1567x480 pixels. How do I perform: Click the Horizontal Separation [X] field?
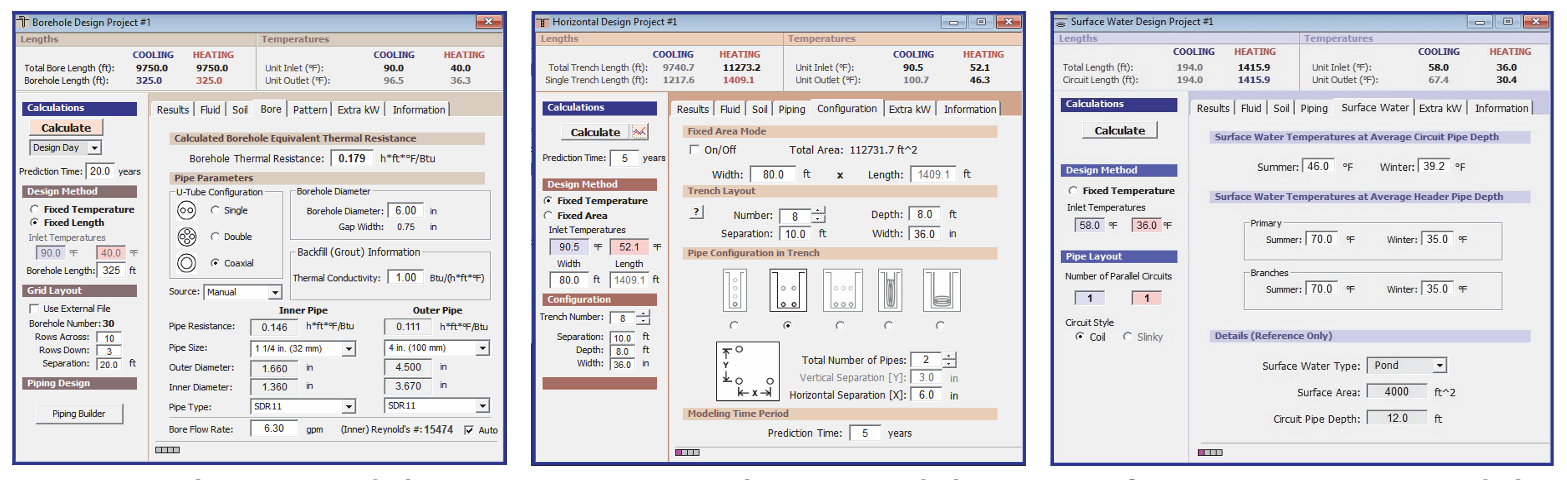[x=925, y=395]
